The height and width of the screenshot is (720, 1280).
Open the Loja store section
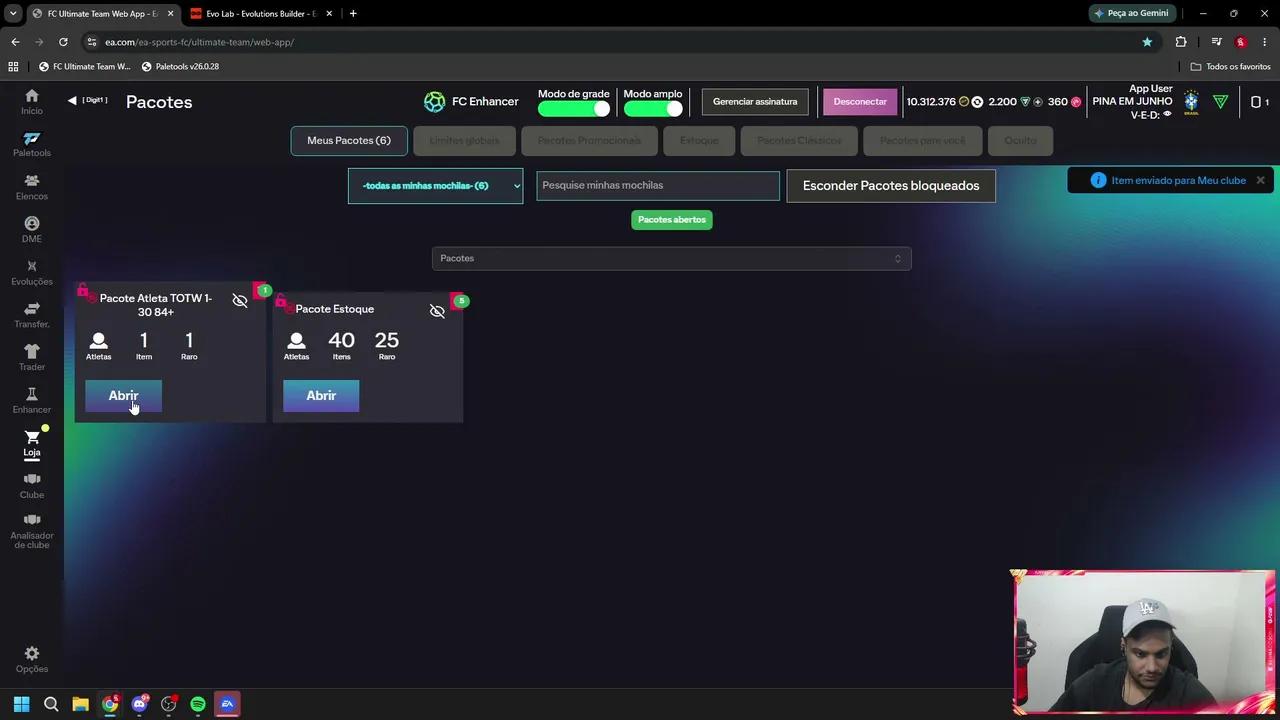point(32,443)
